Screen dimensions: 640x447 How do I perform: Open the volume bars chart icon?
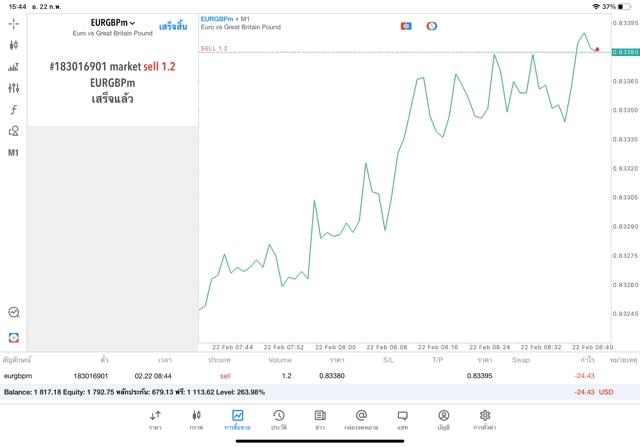[13, 67]
